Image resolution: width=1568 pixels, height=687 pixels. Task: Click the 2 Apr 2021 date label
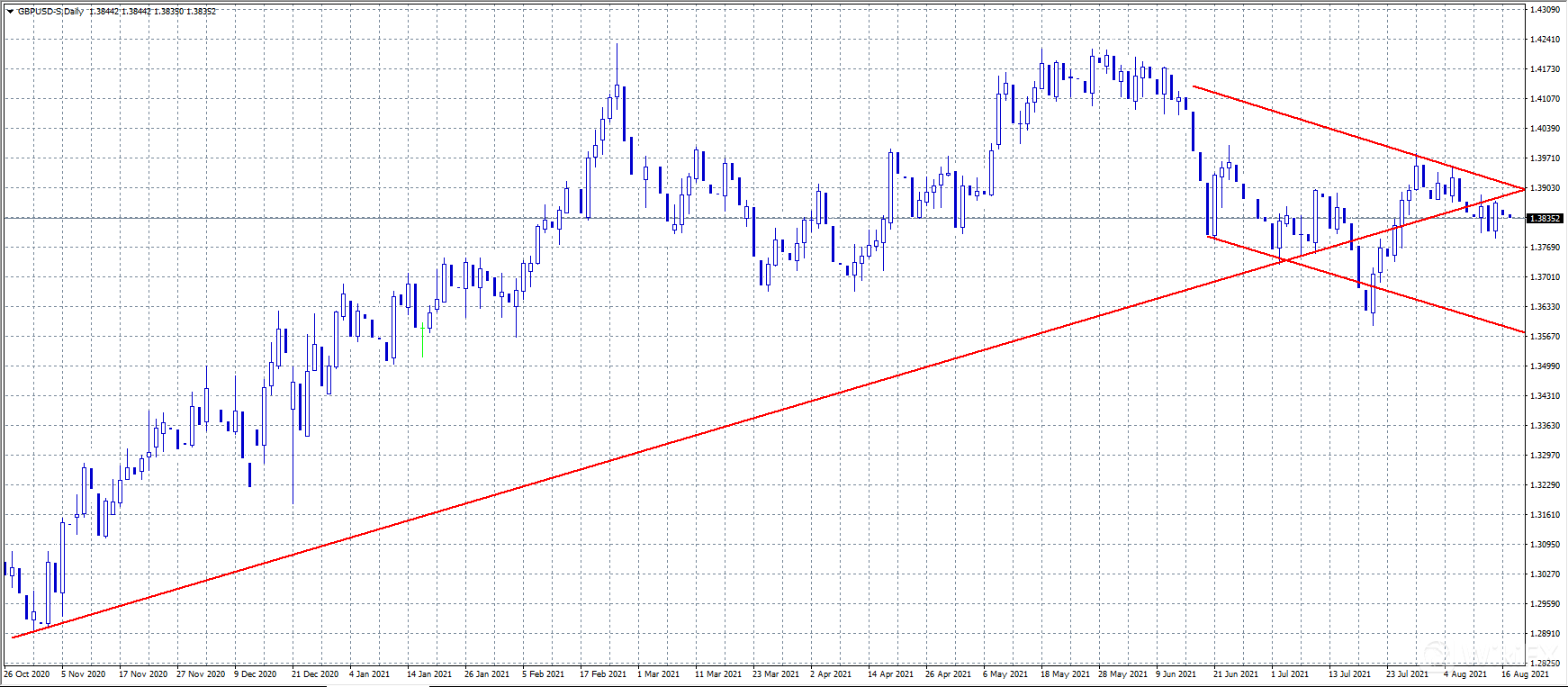(x=830, y=673)
